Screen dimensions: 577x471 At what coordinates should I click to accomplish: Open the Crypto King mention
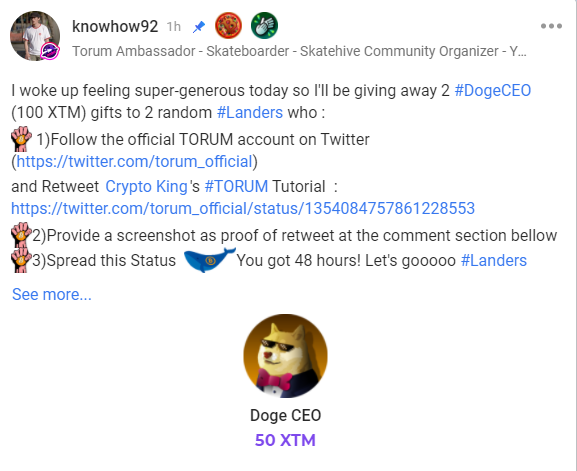(146, 187)
